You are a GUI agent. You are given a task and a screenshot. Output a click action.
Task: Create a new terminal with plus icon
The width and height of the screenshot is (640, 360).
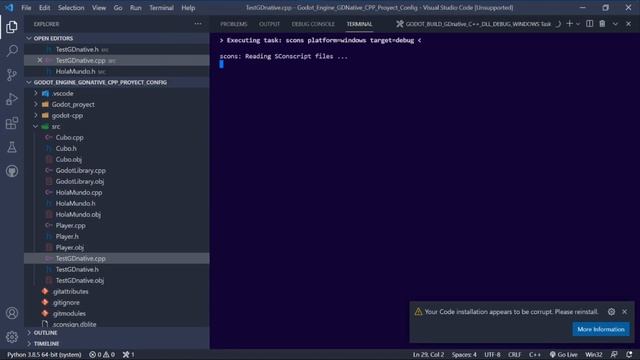pyautogui.click(x=569, y=24)
